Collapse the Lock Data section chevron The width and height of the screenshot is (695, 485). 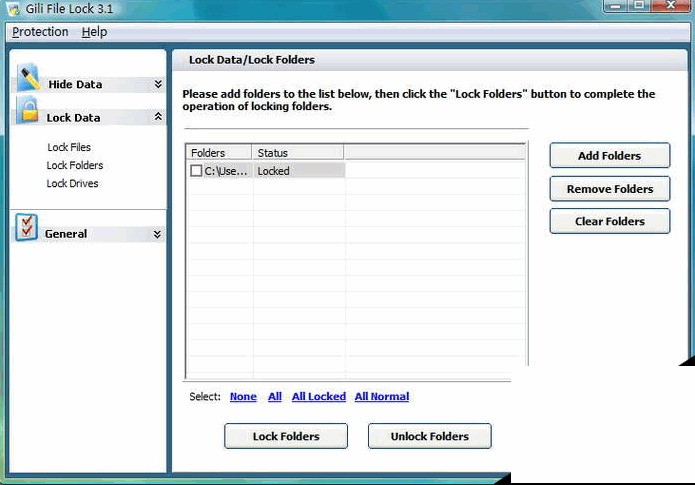tap(158, 117)
